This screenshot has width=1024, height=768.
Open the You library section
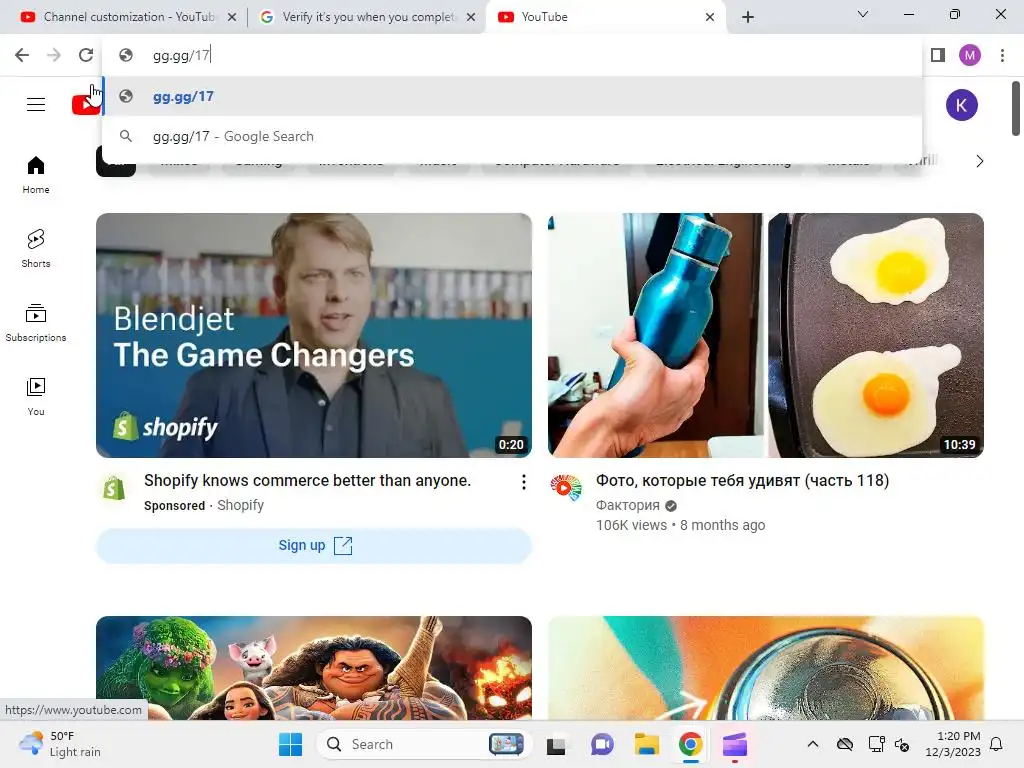tap(36, 396)
